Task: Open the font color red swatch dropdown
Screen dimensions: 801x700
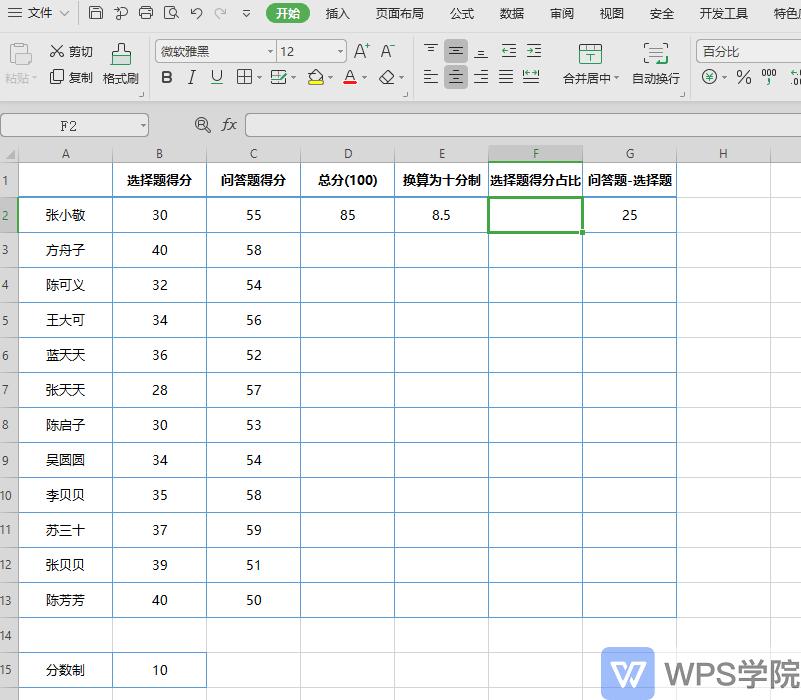Action: [364, 78]
